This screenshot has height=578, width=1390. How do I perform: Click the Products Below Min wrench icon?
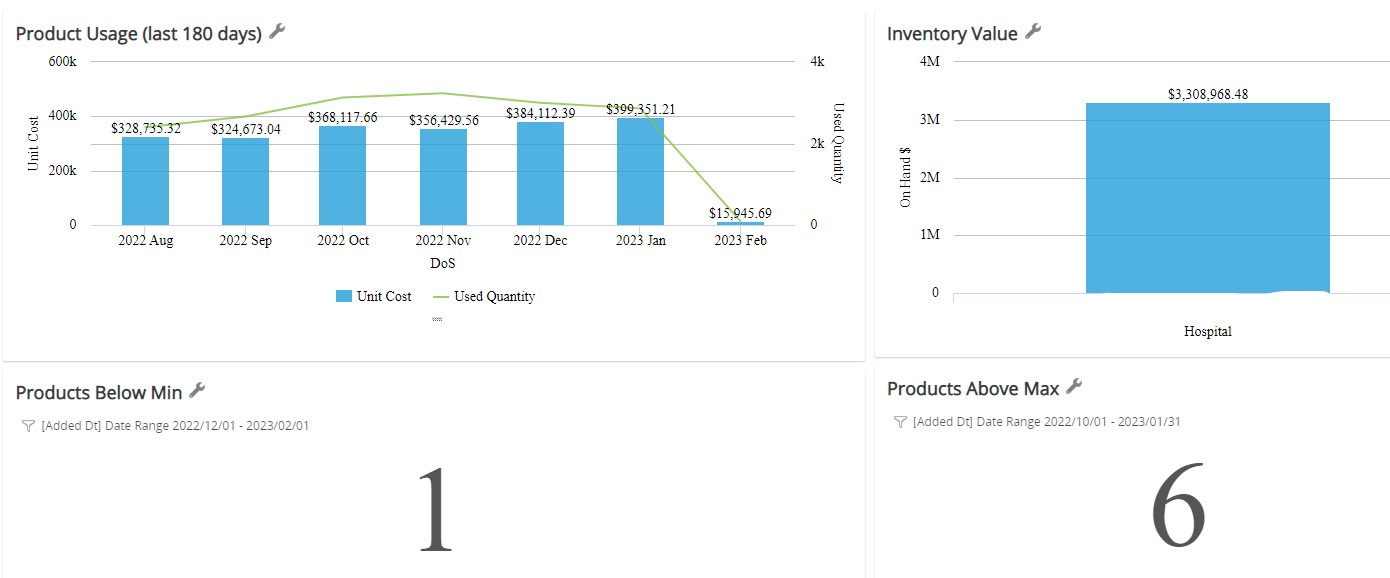point(197,390)
